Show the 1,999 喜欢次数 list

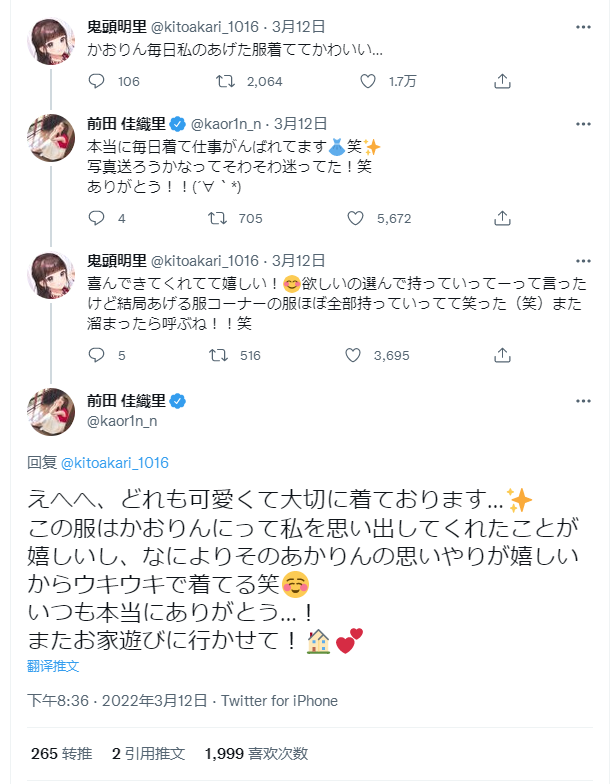tap(255, 753)
